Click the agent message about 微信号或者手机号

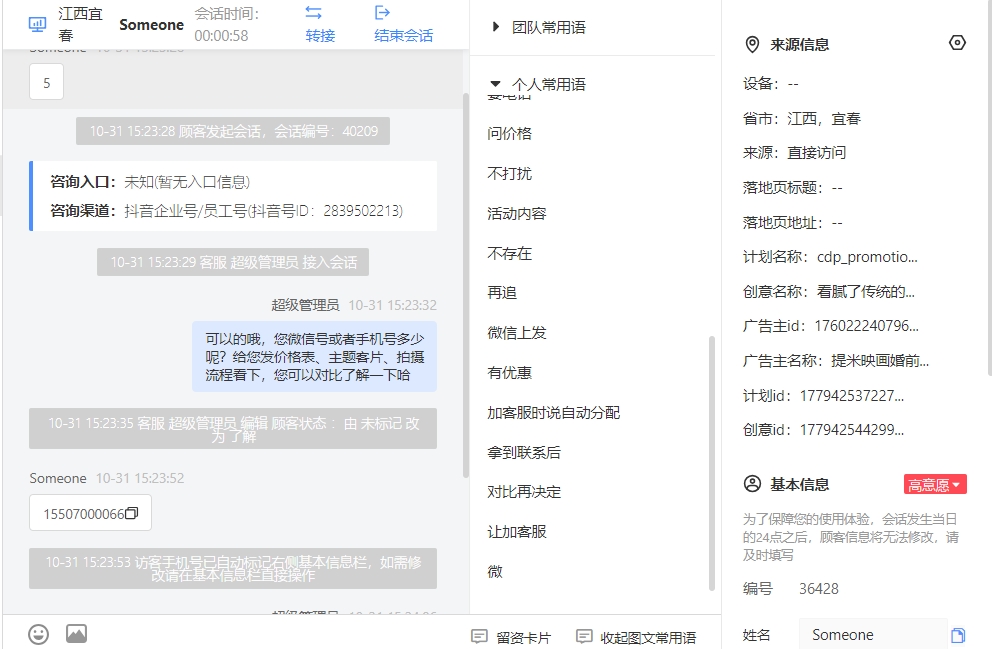[x=314, y=357]
